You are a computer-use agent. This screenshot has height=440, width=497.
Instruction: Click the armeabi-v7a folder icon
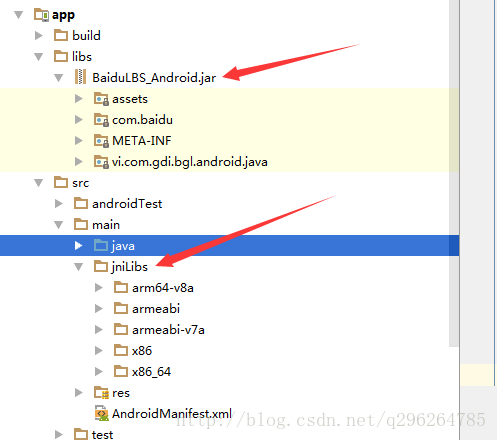[x=121, y=329]
